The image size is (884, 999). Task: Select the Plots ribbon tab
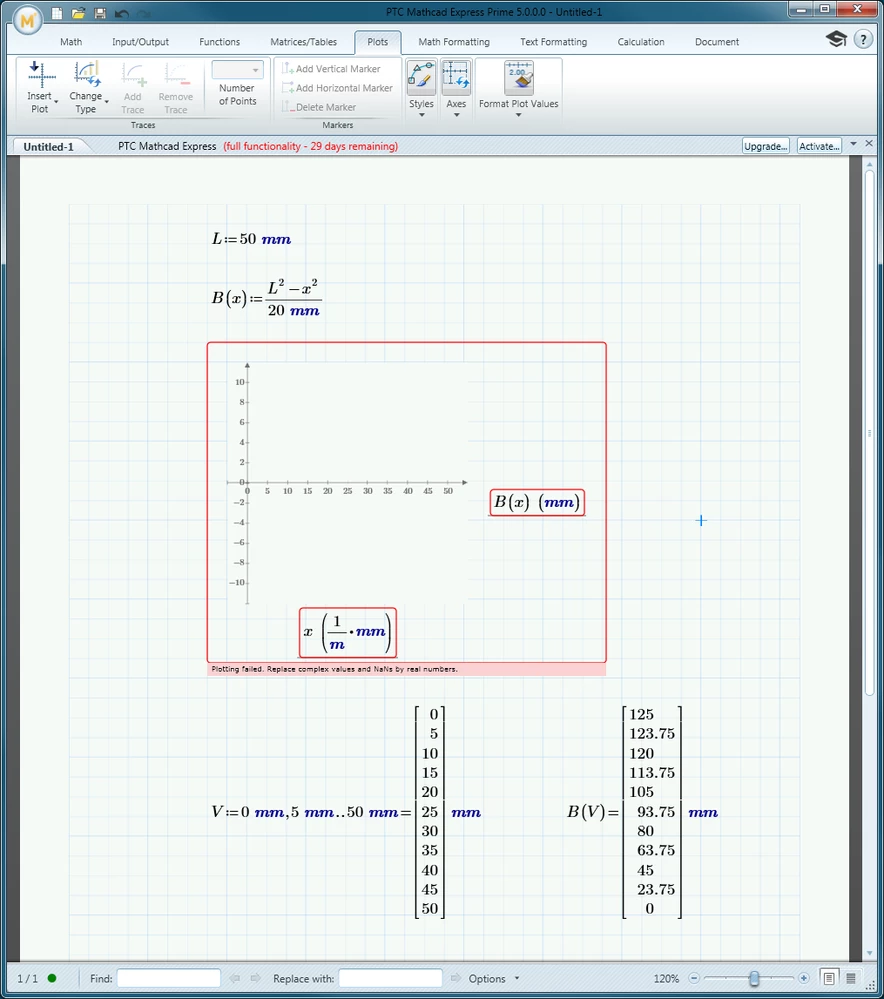click(377, 42)
